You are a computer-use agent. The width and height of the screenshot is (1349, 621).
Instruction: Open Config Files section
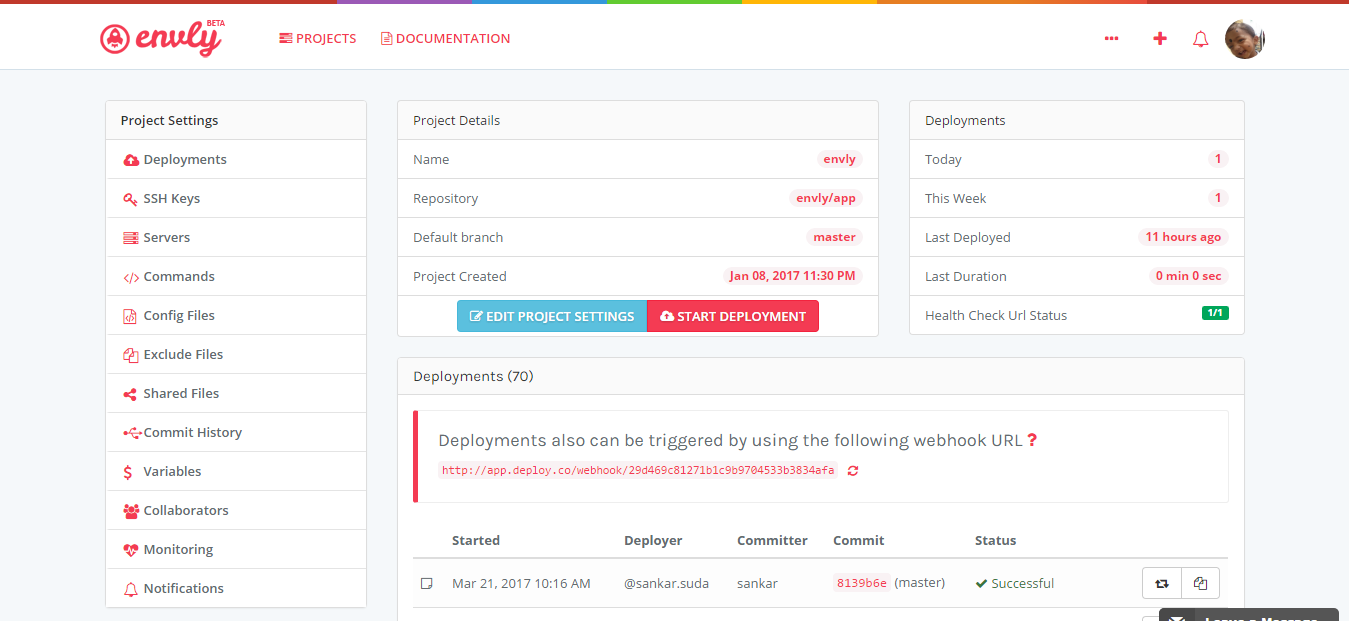click(x=236, y=316)
